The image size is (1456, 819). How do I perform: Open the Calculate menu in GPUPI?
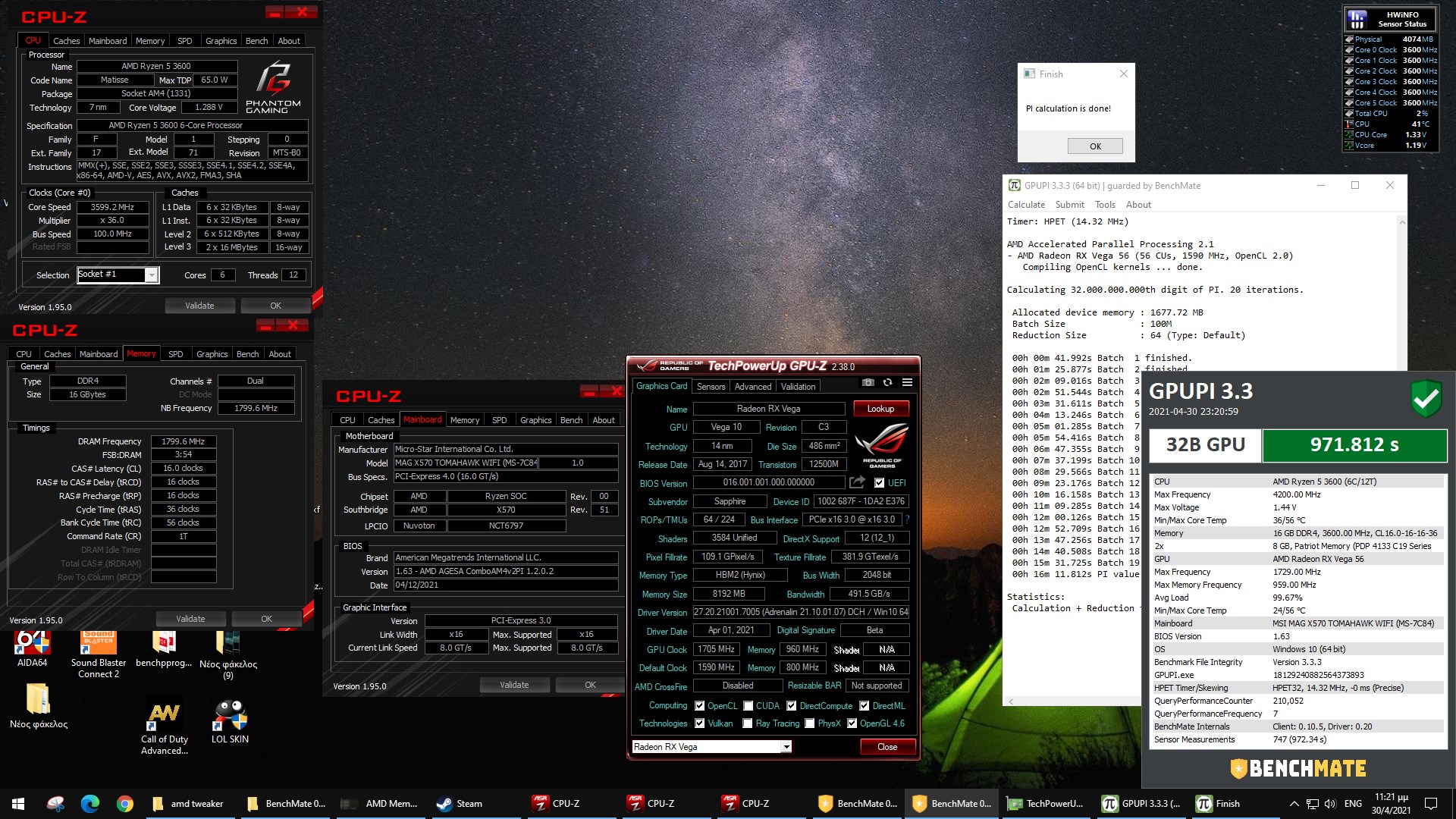coord(1026,205)
